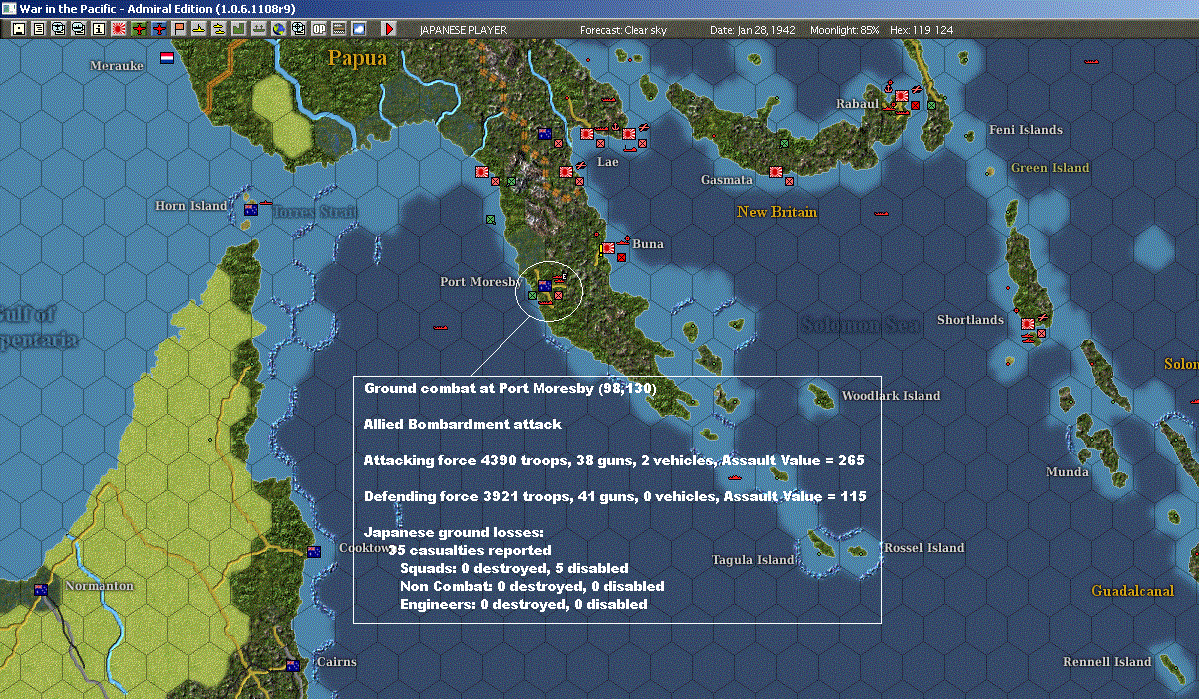The width and height of the screenshot is (1199, 699).
Task: Click the 'Rossel Island' map label
Action: [x=924, y=548]
